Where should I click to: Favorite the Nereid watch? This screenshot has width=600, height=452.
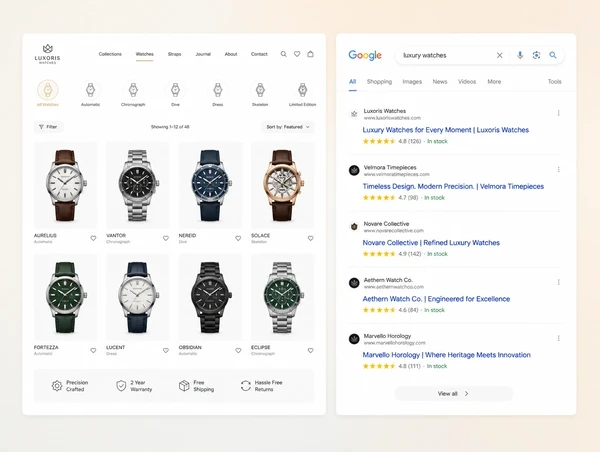[x=238, y=238]
